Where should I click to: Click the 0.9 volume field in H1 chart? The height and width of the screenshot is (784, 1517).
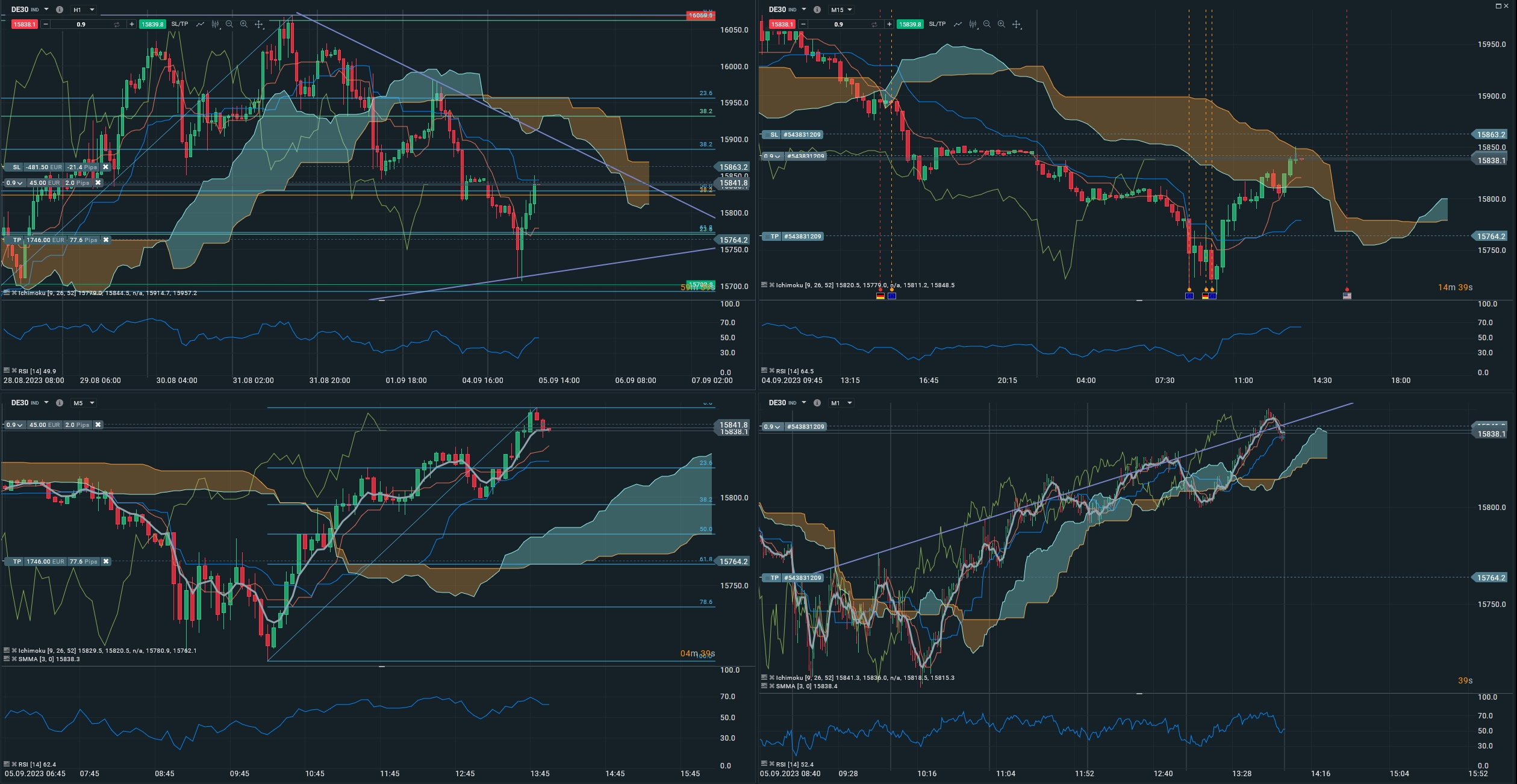click(81, 24)
